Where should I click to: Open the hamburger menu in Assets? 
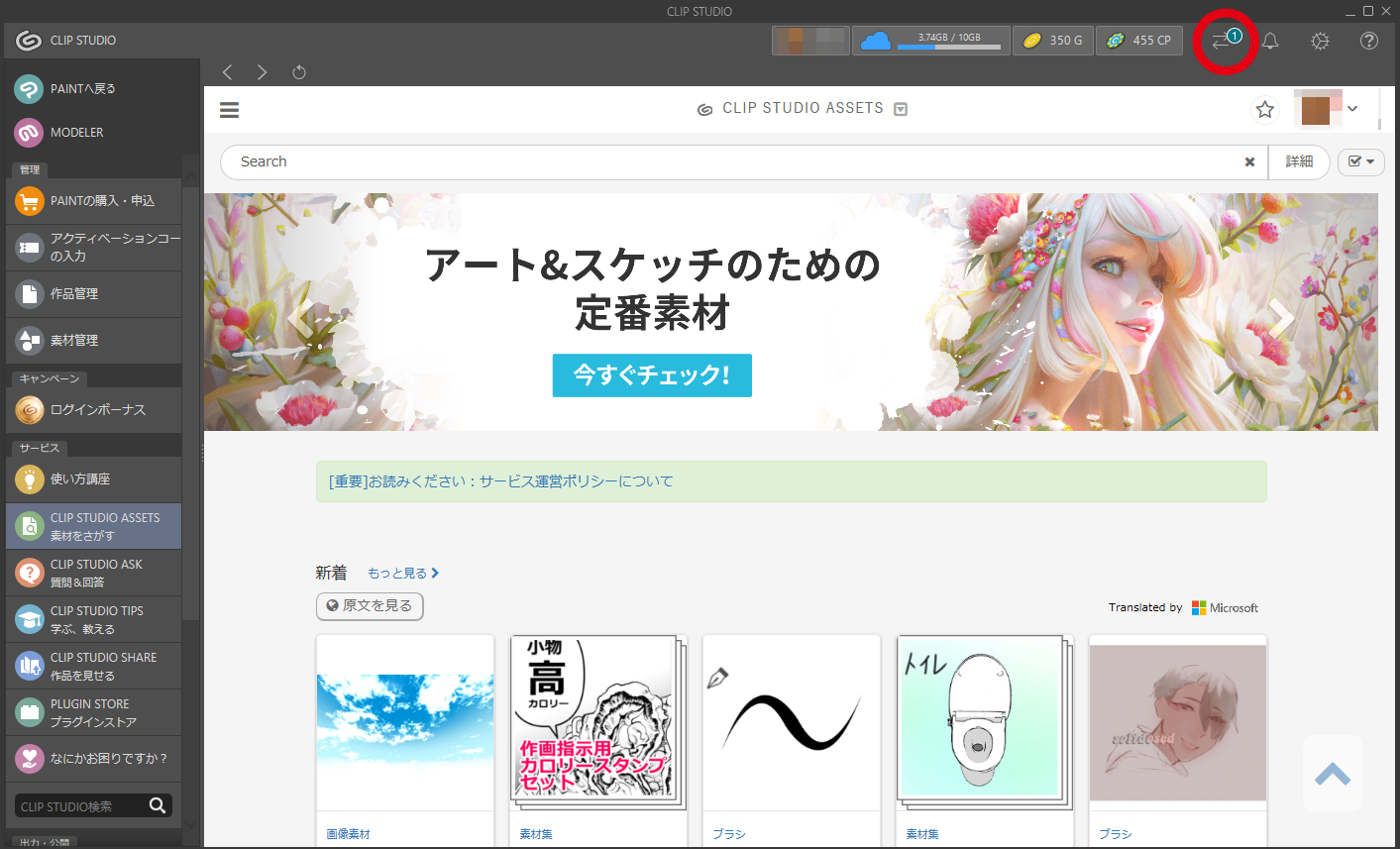pyautogui.click(x=229, y=110)
